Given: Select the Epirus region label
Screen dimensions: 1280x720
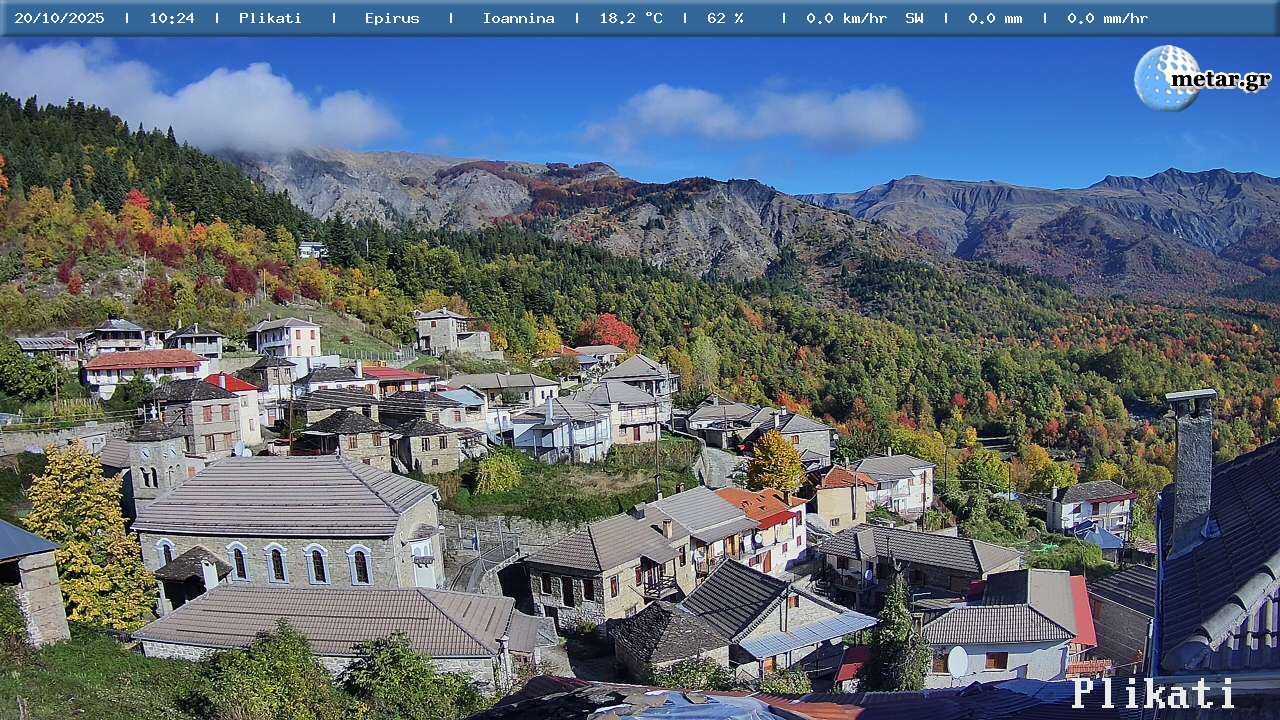Looking at the screenshot, I should pyautogui.click(x=392, y=18).
